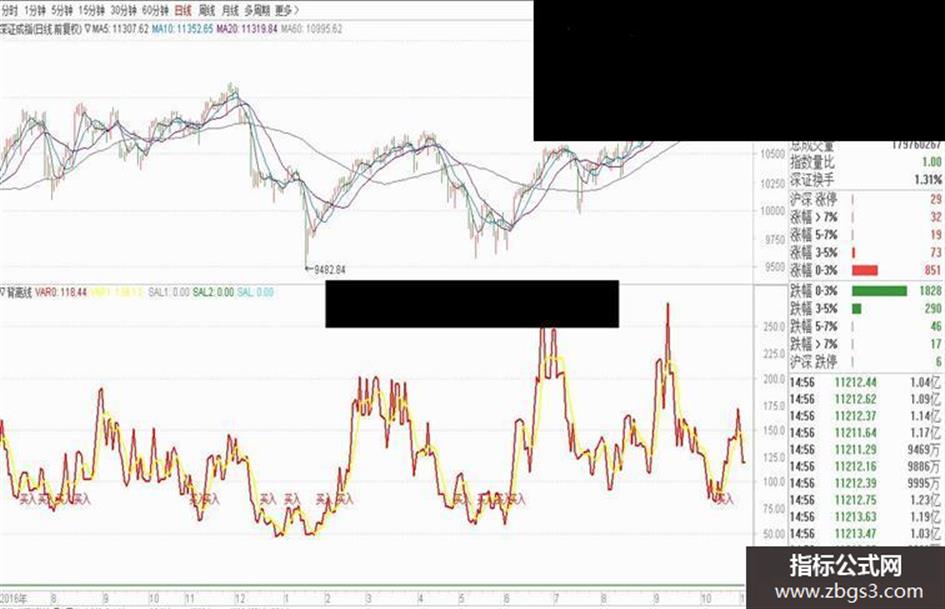Click the 涨幅 > 7% row
Screen dimensions: 945x609
click(x=865, y=217)
